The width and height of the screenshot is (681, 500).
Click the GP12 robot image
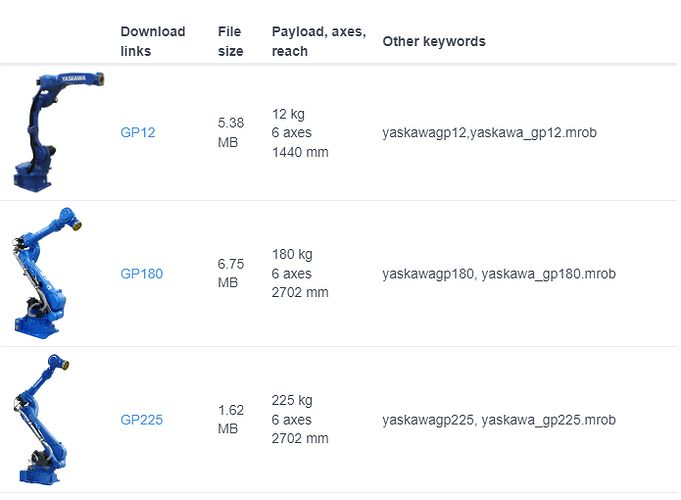(58, 132)
